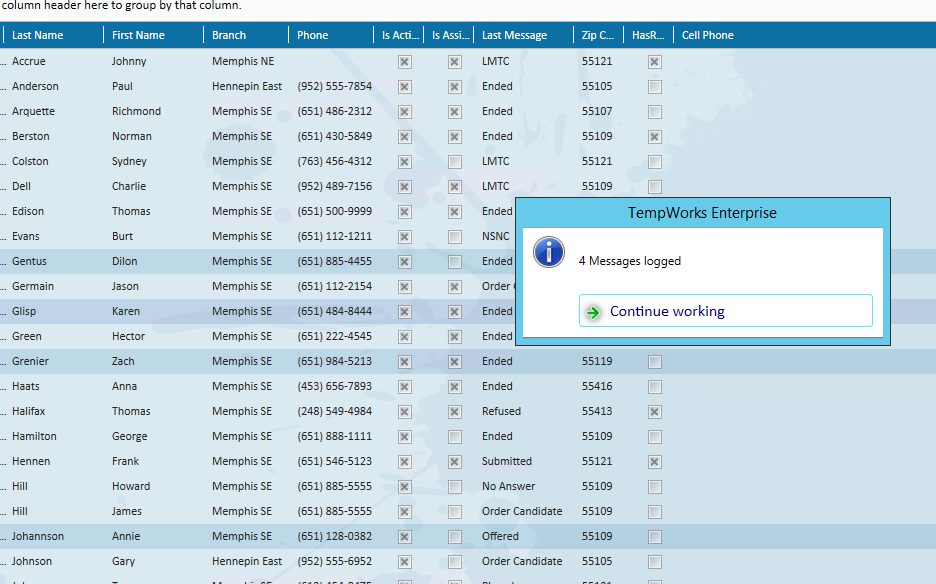
Task: Click zip code '55107'
Action: click(x=597, y=111)
